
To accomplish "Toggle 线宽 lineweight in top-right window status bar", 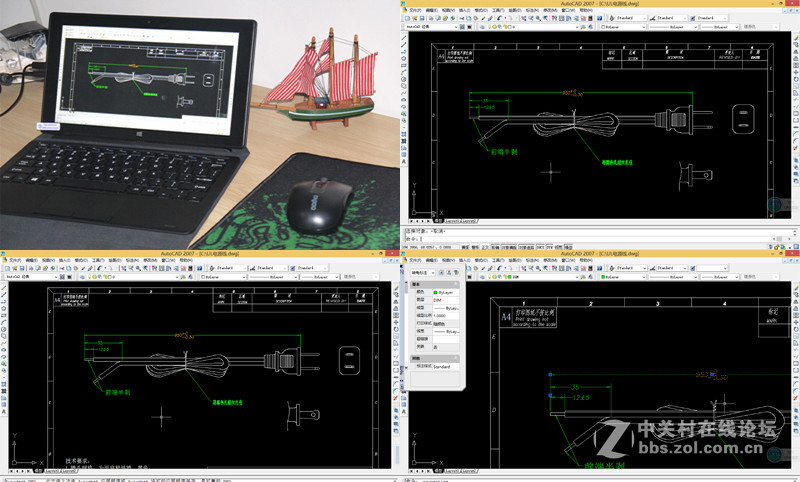I will click(558, 247).
